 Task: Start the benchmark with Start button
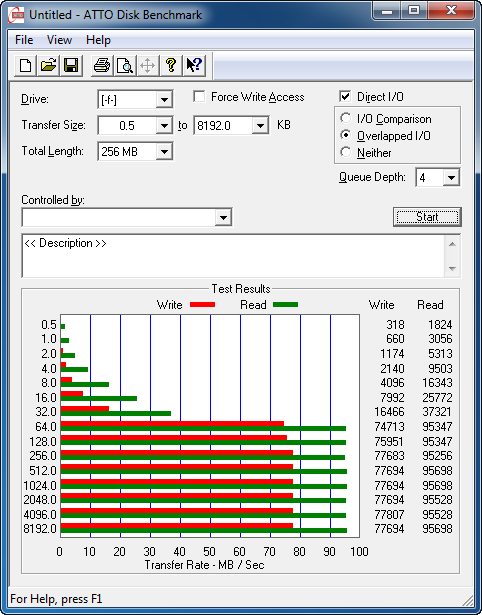(427, 217)
